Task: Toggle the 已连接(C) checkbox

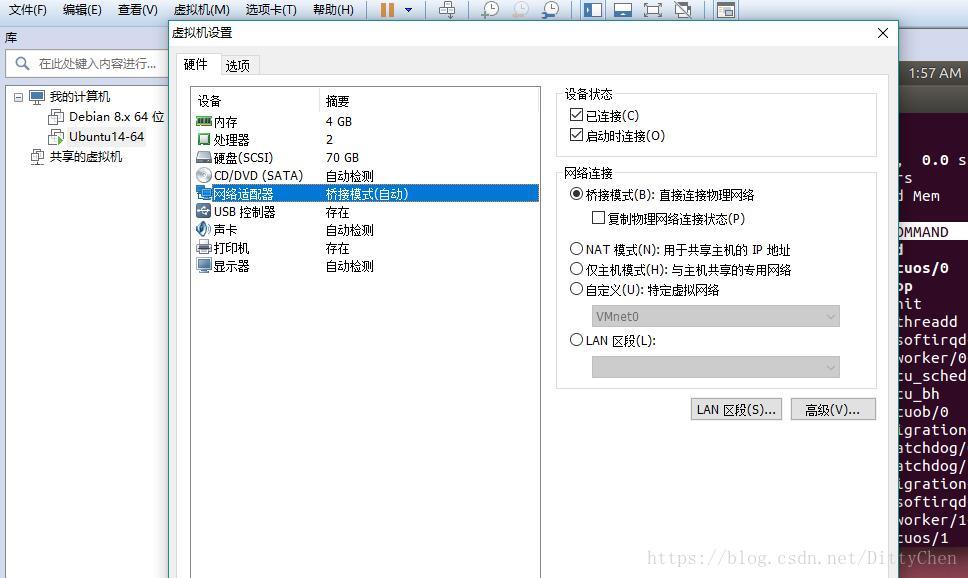Action: point(577,115)
